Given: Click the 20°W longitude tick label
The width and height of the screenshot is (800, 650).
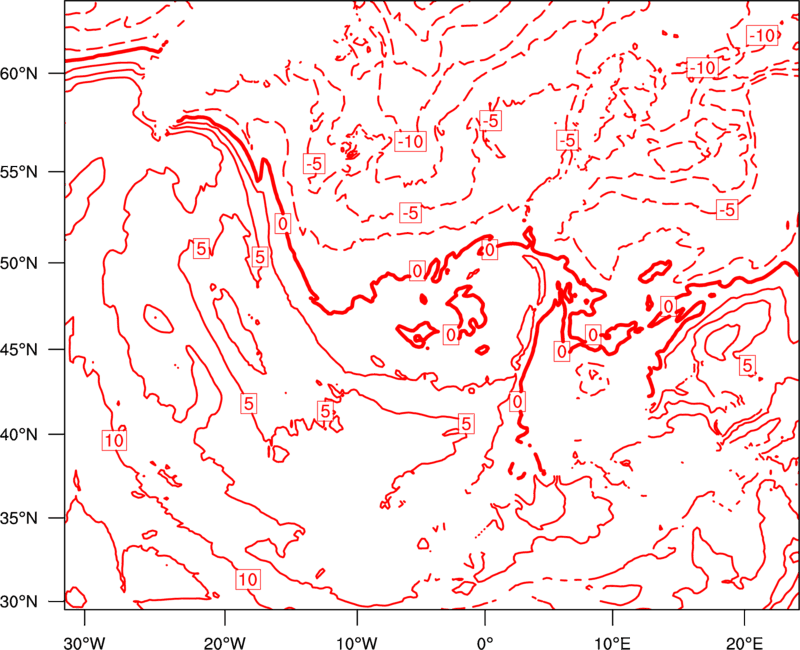Looking at the screenshot, I should (x=225, y=643).
